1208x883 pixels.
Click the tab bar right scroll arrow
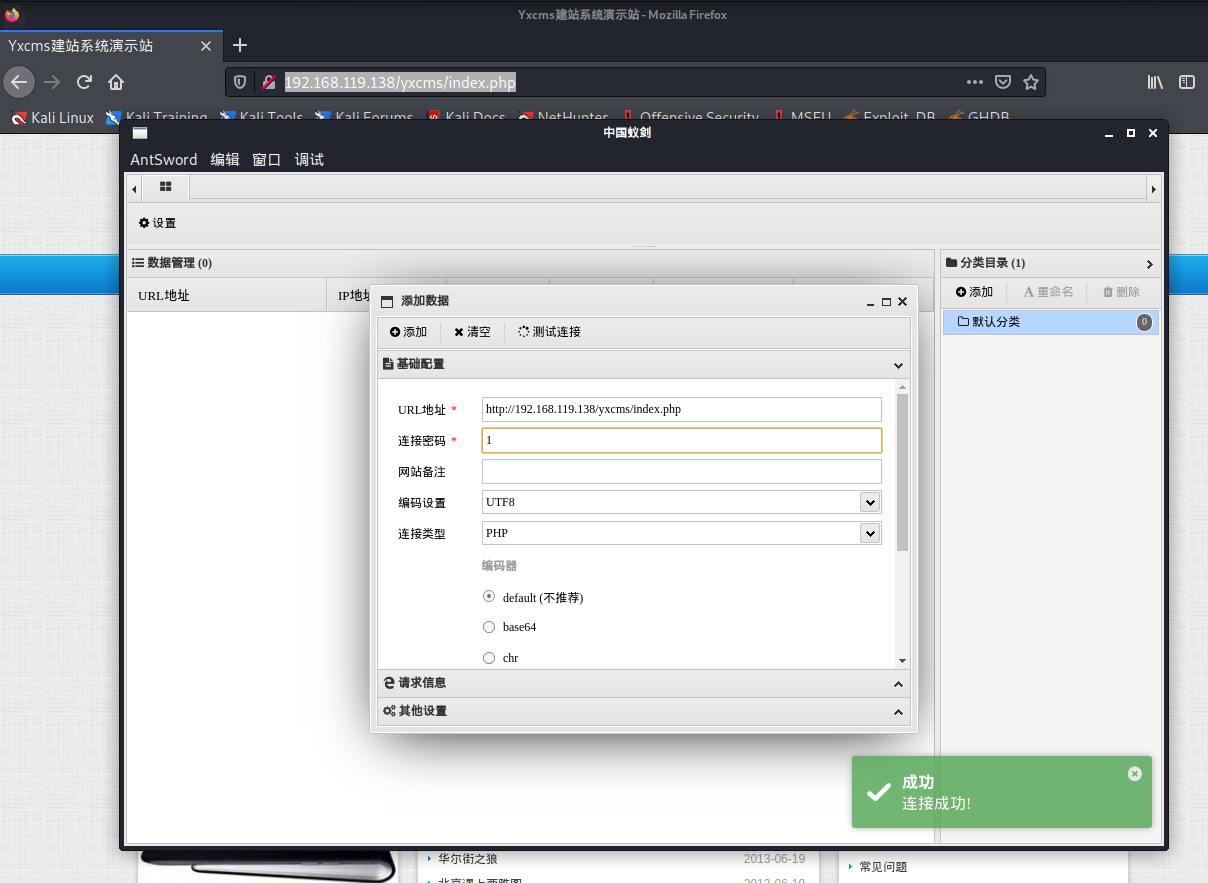click(1154, 188)
